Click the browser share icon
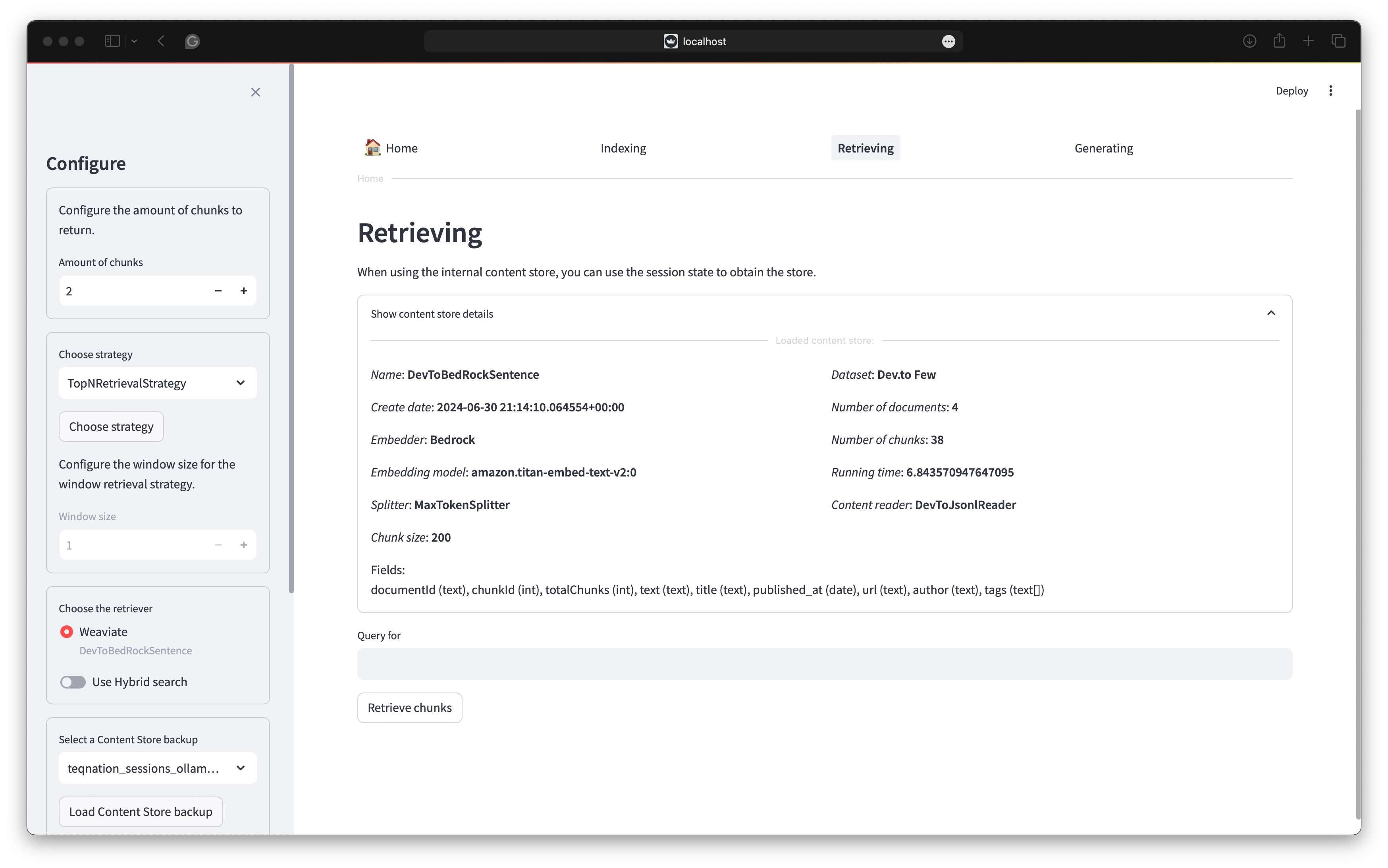Image resolution: width=1388 pixels, height=868 pixels. click(x=1279, y=41)
